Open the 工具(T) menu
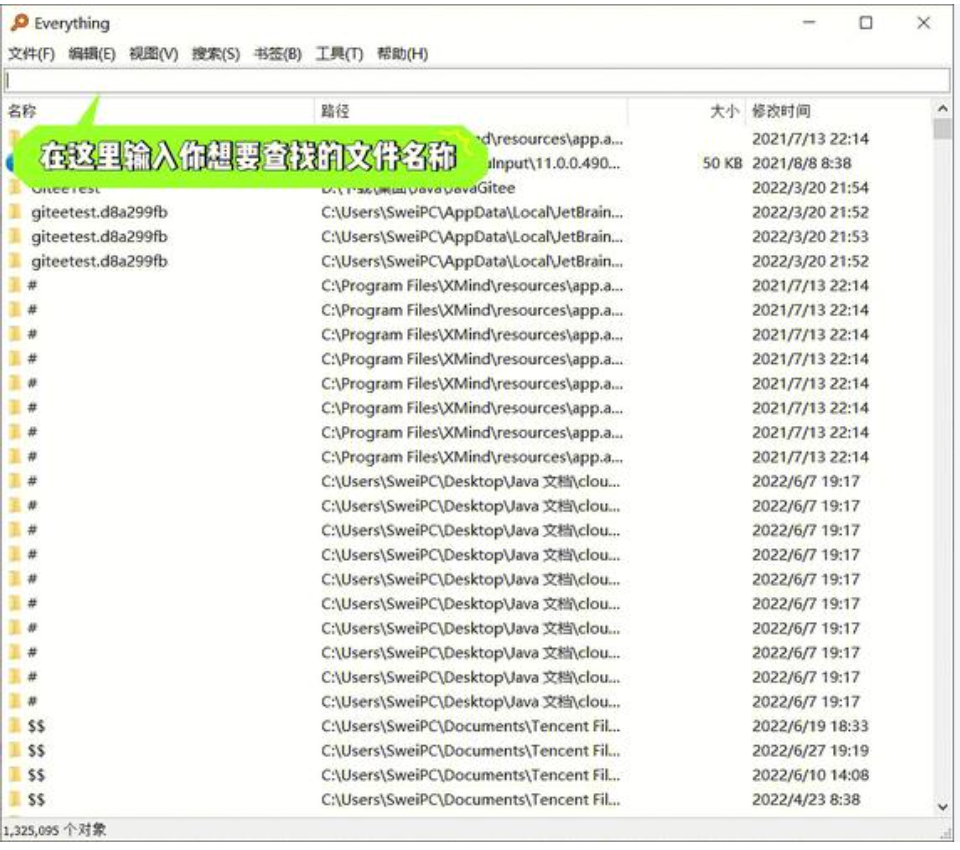This screenshot has width=960, height=850. pos(339,54)
